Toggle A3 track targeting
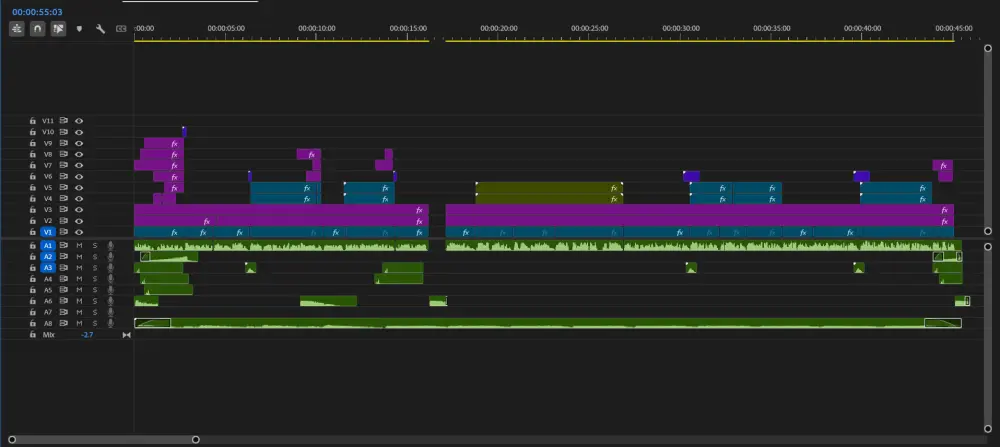Viewport: 1000px width, 447px height. coord(48,268)
